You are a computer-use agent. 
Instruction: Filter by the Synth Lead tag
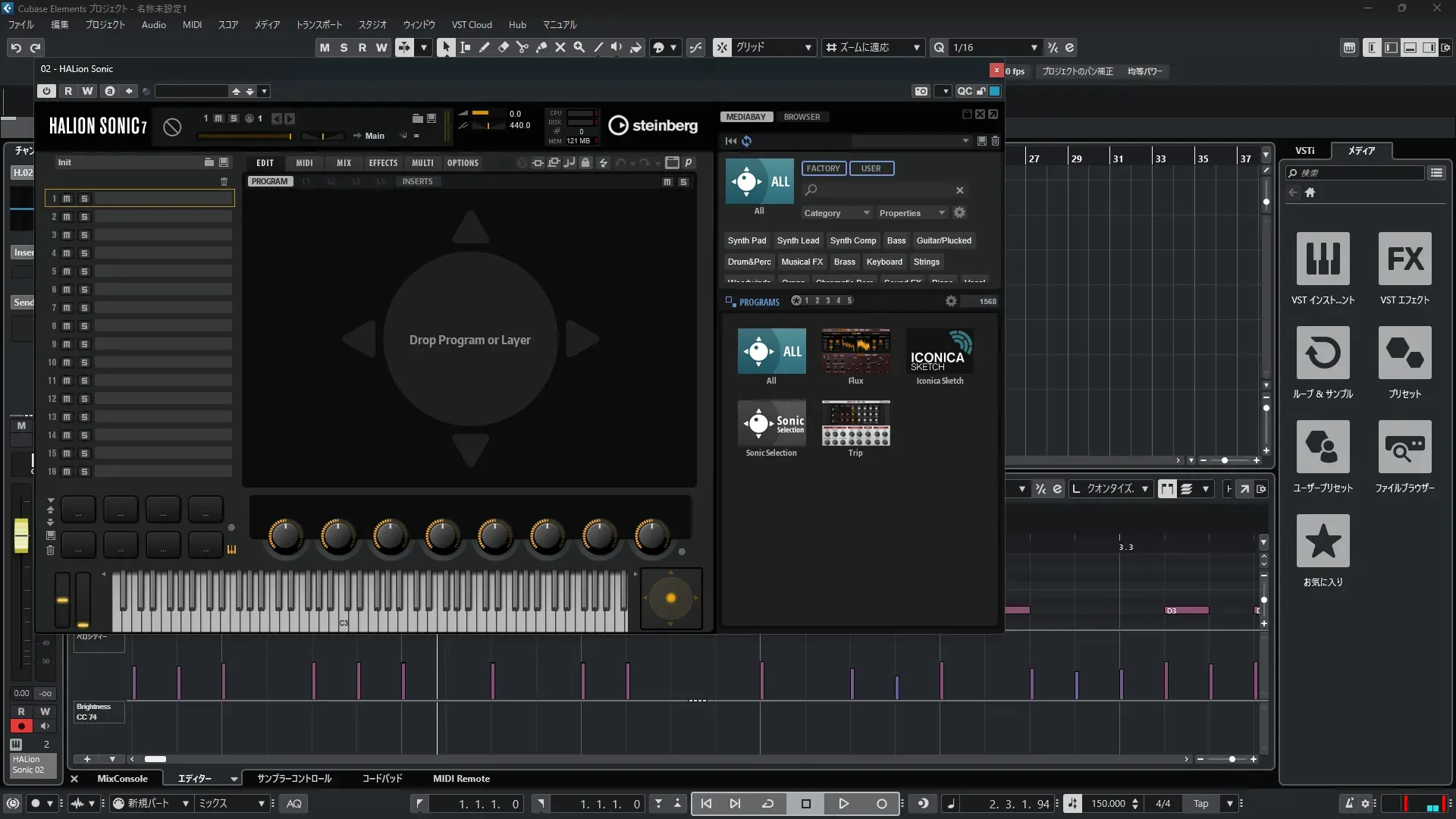point(798,240)
